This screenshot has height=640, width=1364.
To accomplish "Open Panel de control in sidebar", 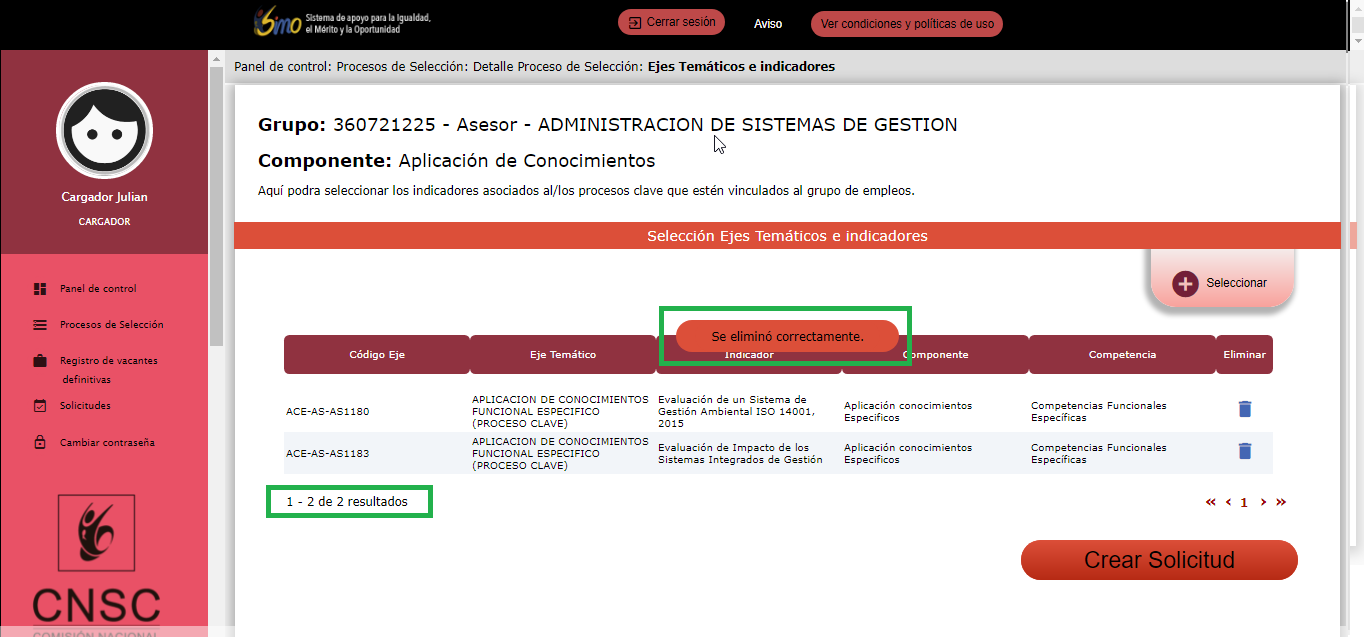I will 97,289.
